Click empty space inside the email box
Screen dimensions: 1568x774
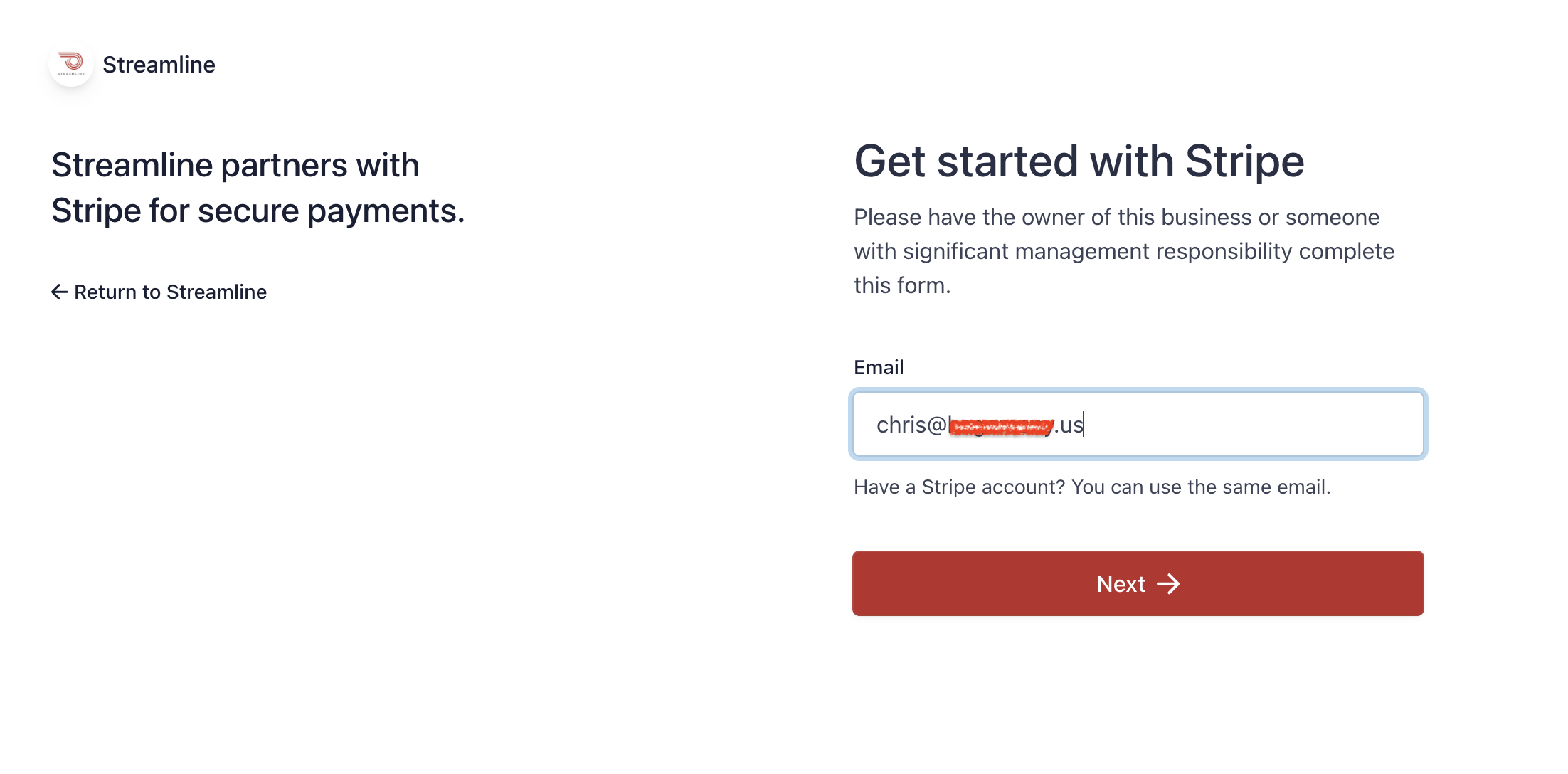point(1252,424)
